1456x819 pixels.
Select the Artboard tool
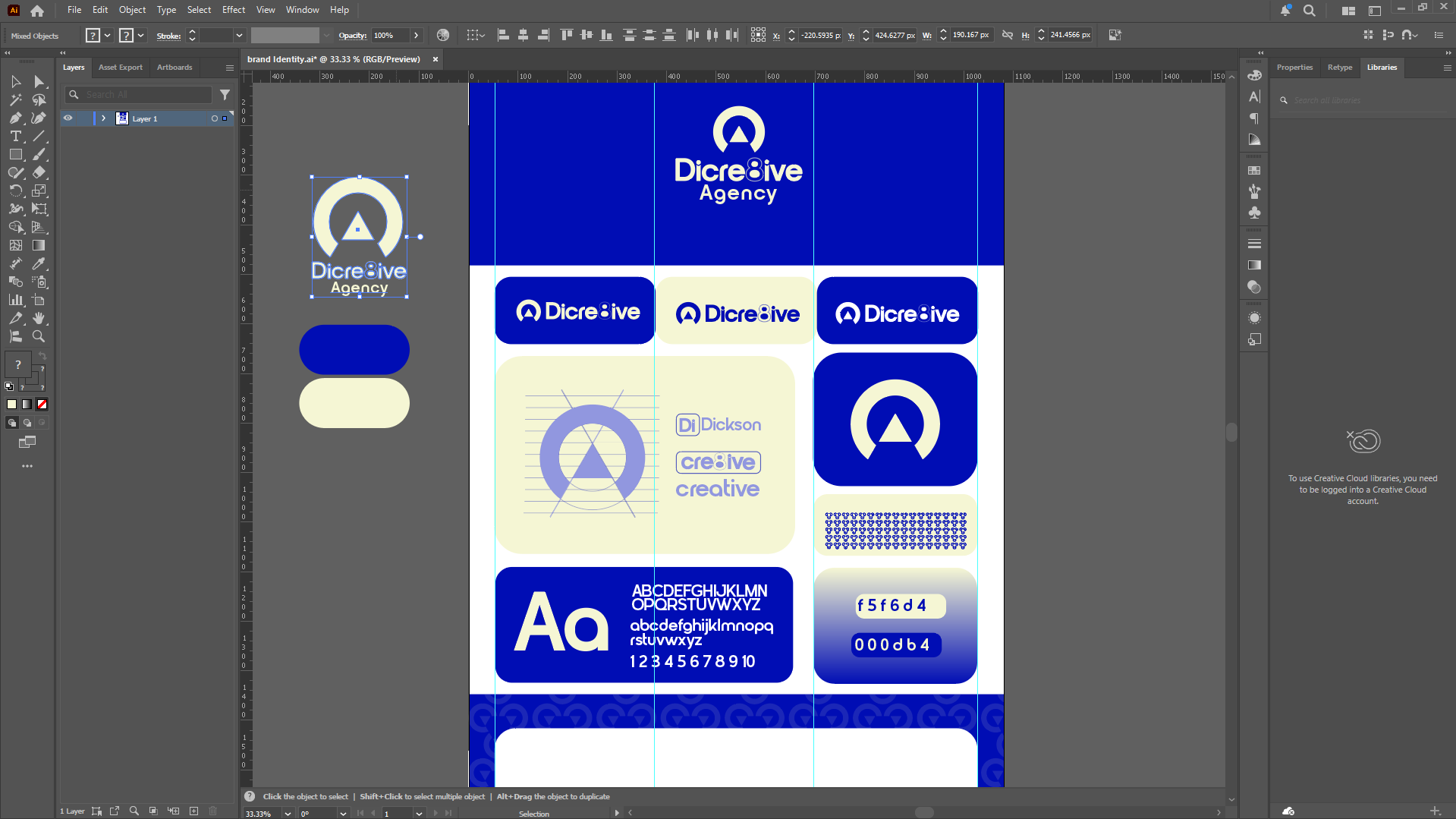(39, 300)
